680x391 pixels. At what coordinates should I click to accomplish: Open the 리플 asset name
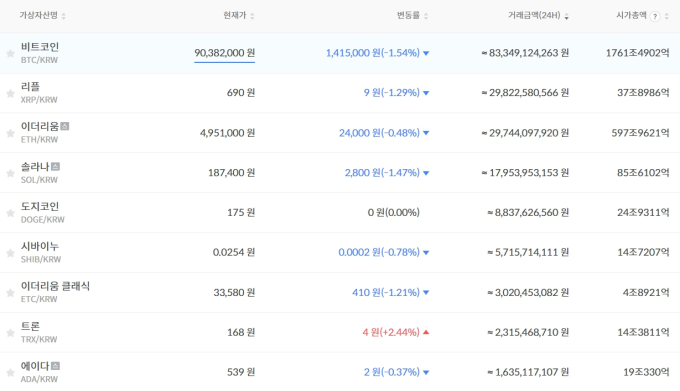click(x=30, y=87)
